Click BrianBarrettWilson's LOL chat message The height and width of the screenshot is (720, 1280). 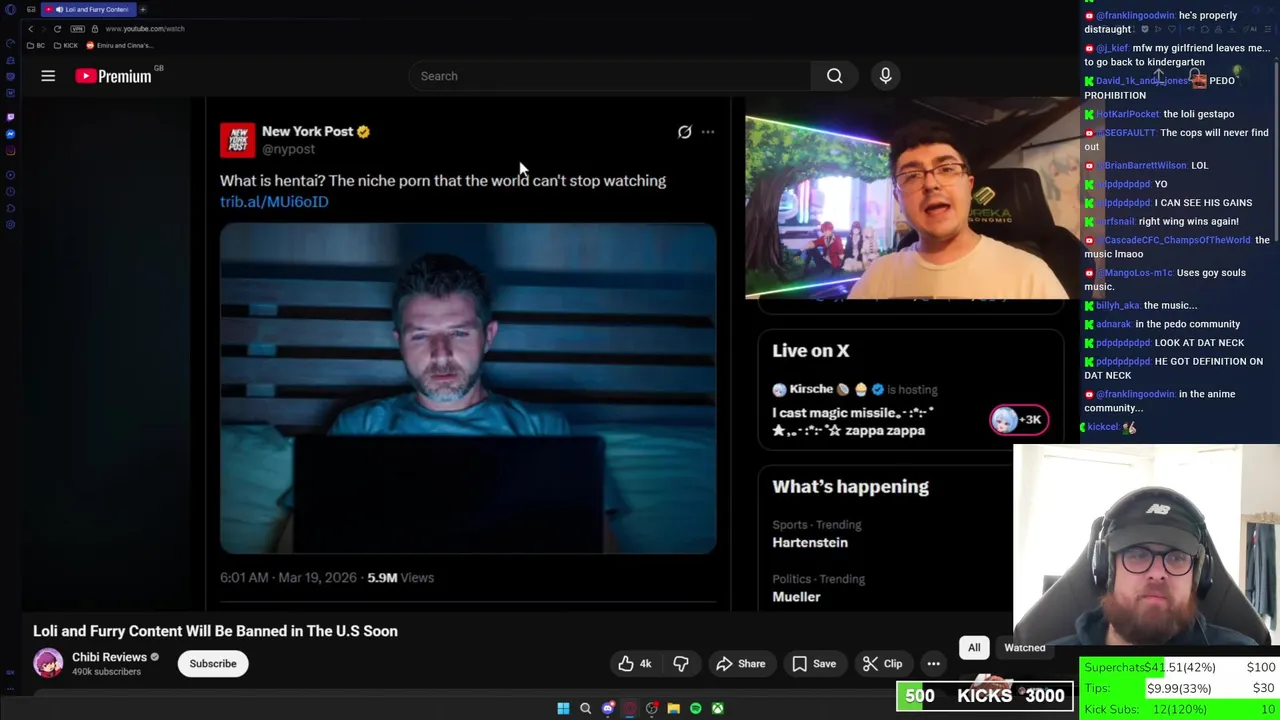click(1147, 165)
